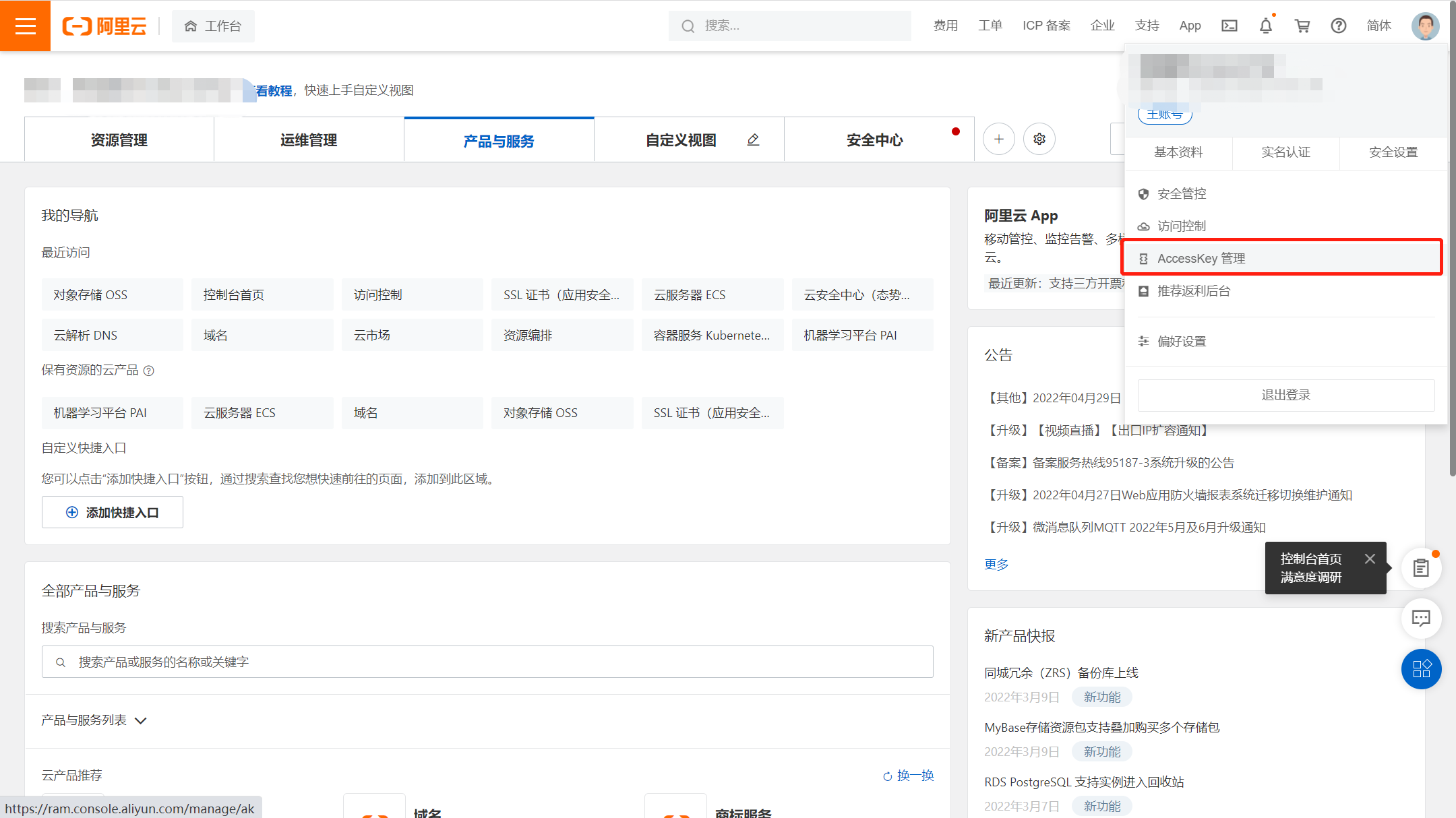The width and height of the screenshot is (1456, 818).
Task: Click the notification bell icon
Action: 1265,26
